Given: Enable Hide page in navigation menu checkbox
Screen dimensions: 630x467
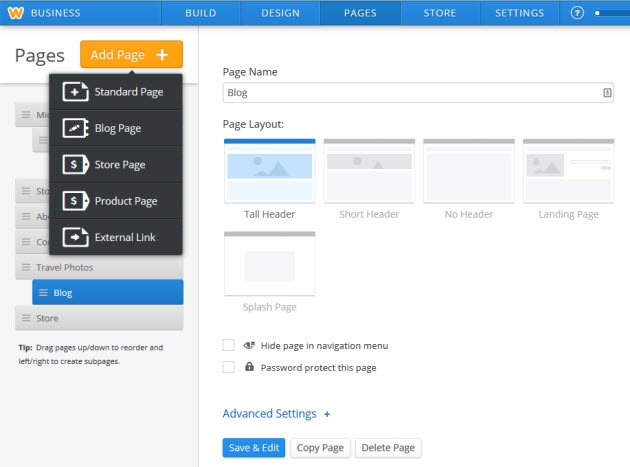Looking at the screenshot, I should (229, 345).
